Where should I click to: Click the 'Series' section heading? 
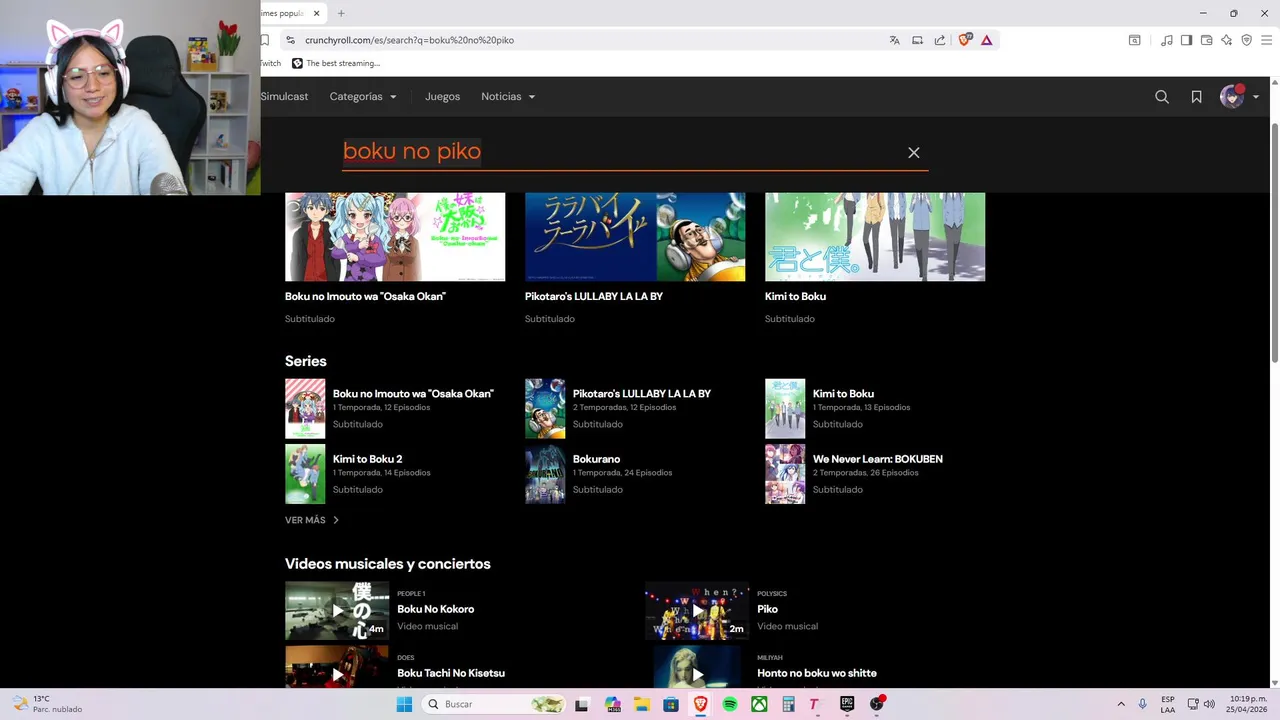pyautogui.click(x=305, y=361)
